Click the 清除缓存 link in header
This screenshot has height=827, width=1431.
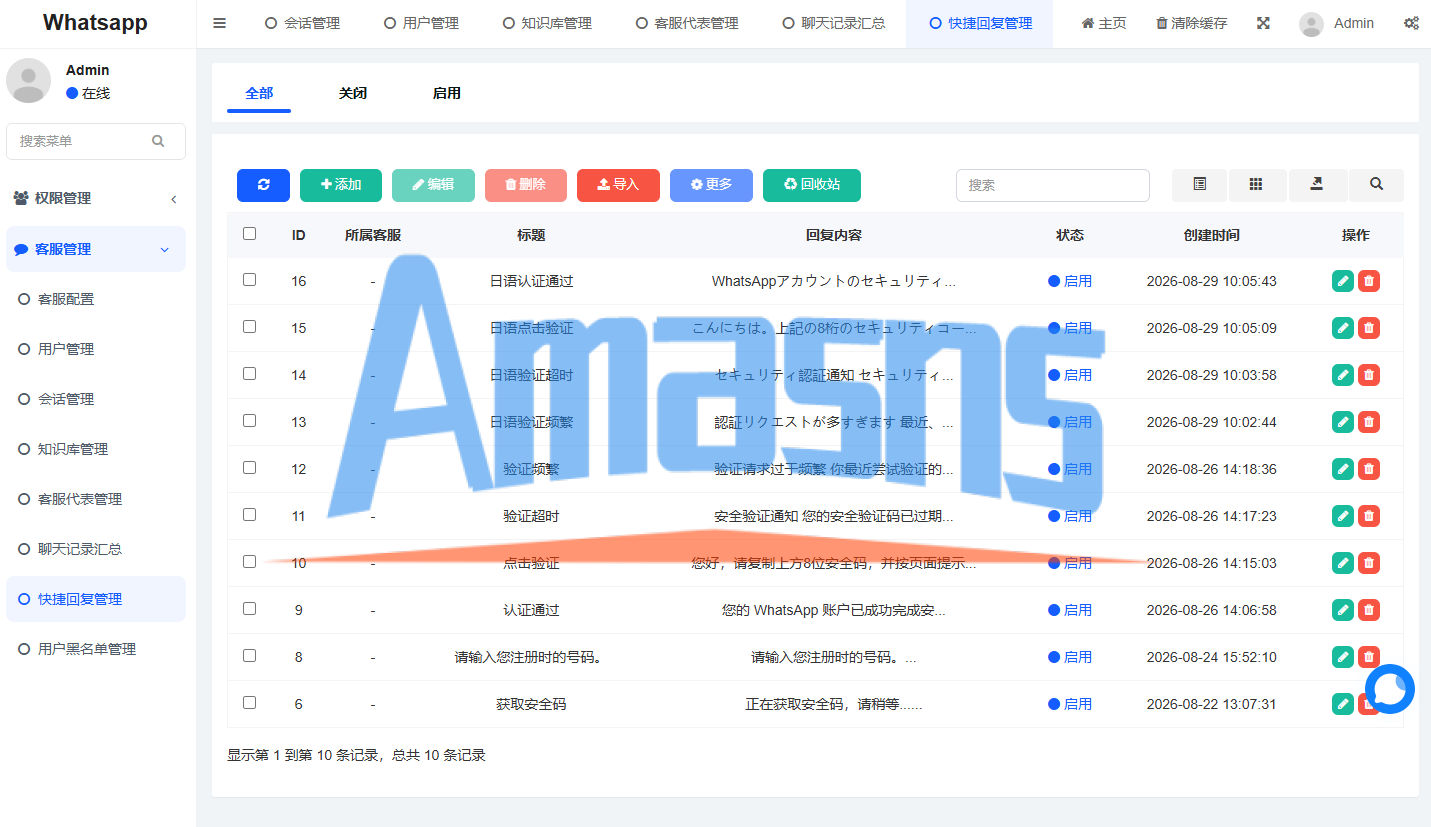[1191, 23]
